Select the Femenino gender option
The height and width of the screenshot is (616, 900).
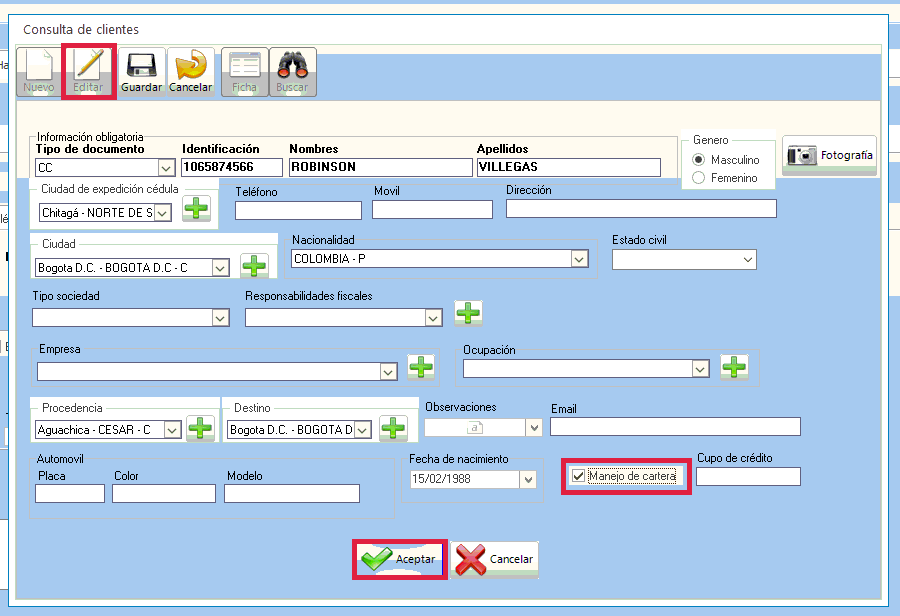[x=699, y=178]
